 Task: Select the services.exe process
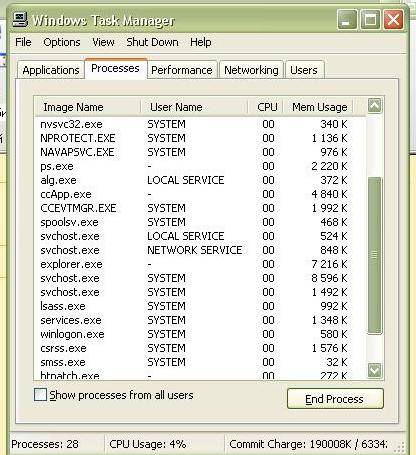200,320
